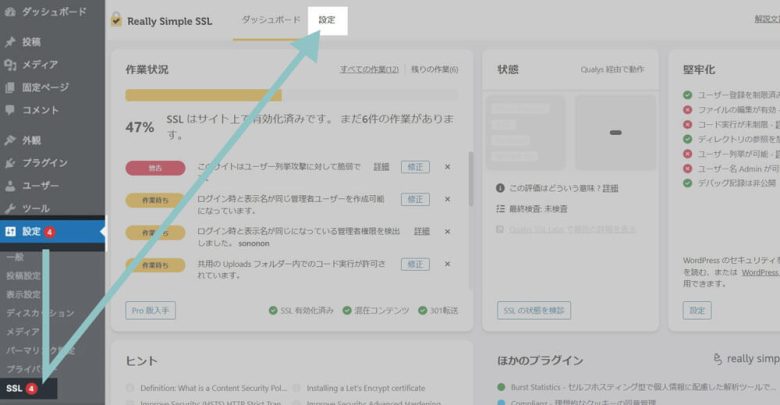Open ユーザー menu item

(x=40, y=186)
